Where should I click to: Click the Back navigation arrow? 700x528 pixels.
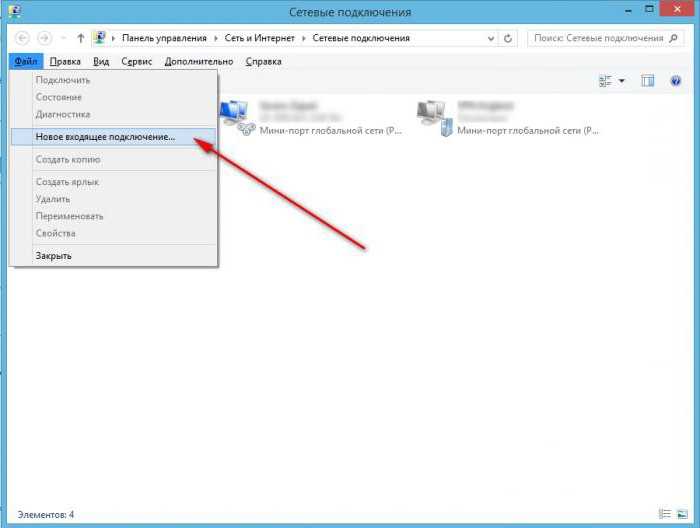(22, 38)
